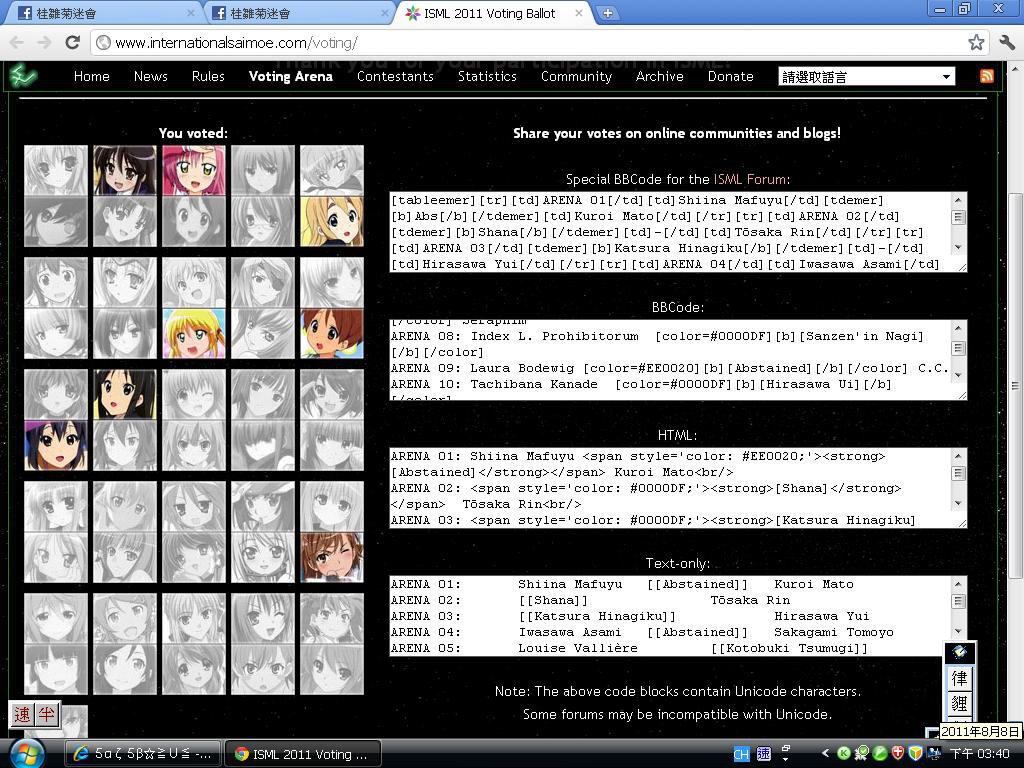Close the ISML 2011 Voting Ballot tab
1024x768 pixels.
[x=579, y=13]
